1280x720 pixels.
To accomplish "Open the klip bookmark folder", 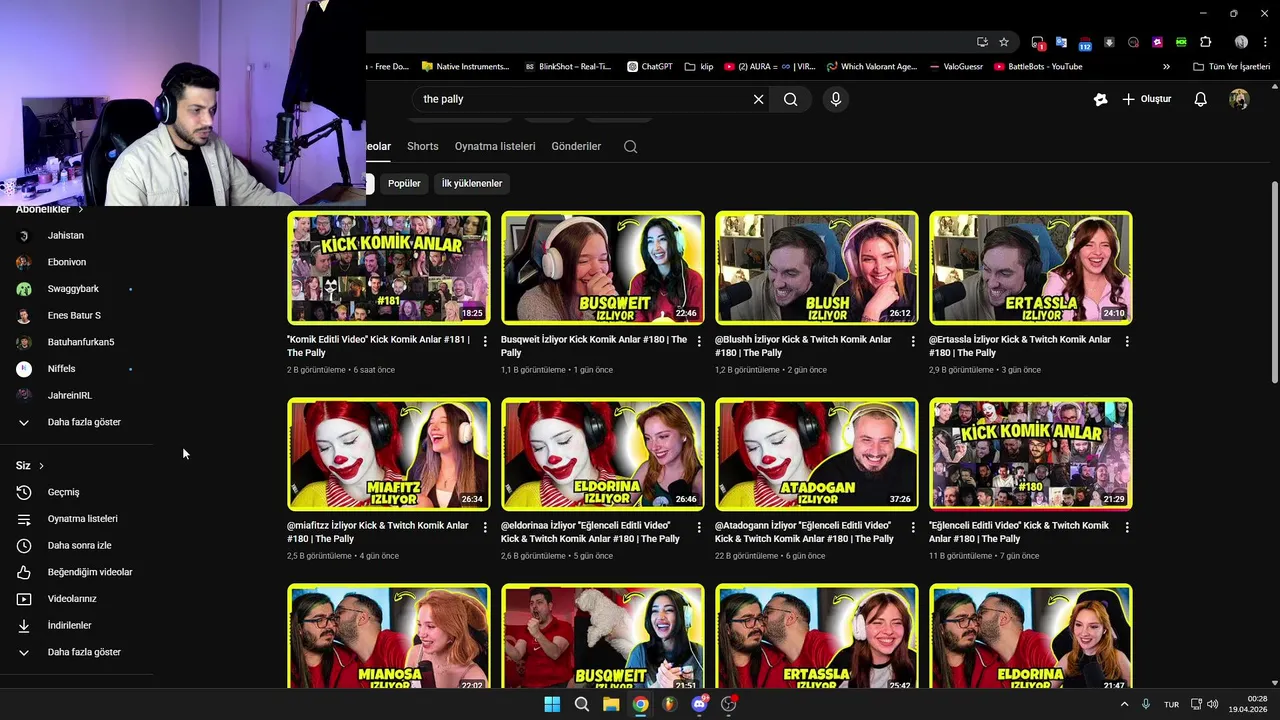I will coord(699,67).
